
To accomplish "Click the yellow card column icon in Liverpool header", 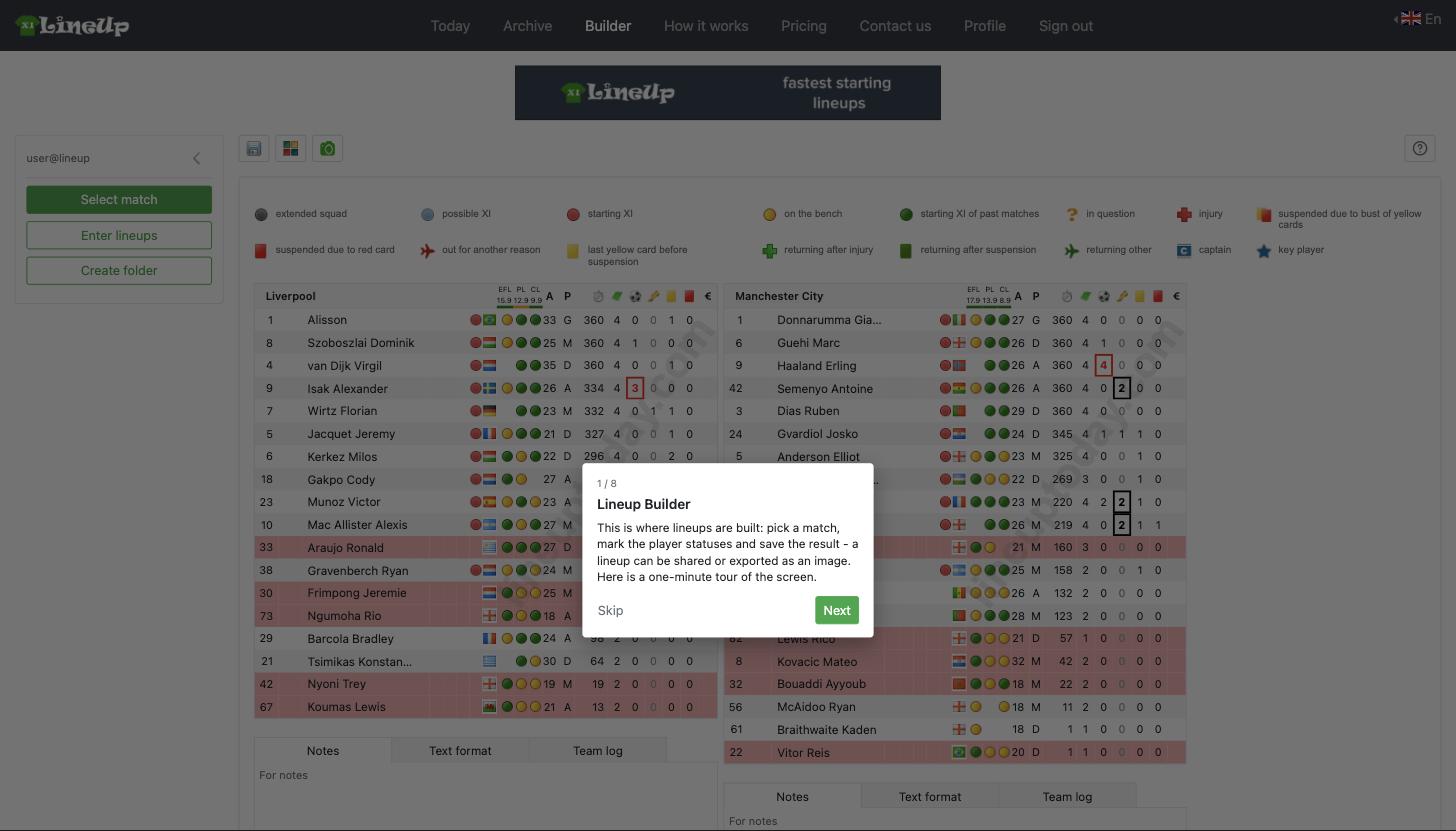I will [x=671, y=296].
